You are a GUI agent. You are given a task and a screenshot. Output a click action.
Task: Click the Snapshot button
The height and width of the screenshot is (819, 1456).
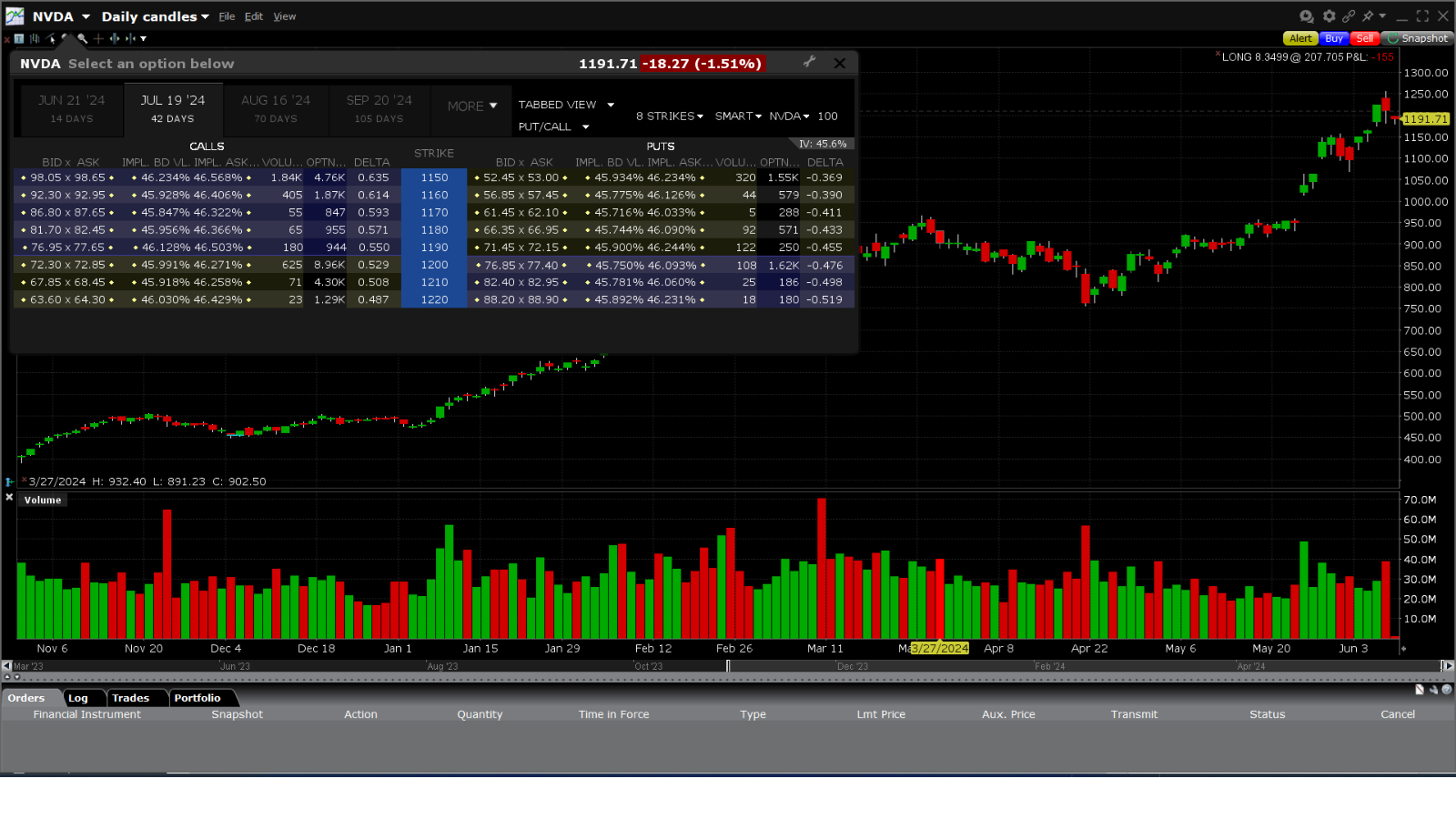1417,38
